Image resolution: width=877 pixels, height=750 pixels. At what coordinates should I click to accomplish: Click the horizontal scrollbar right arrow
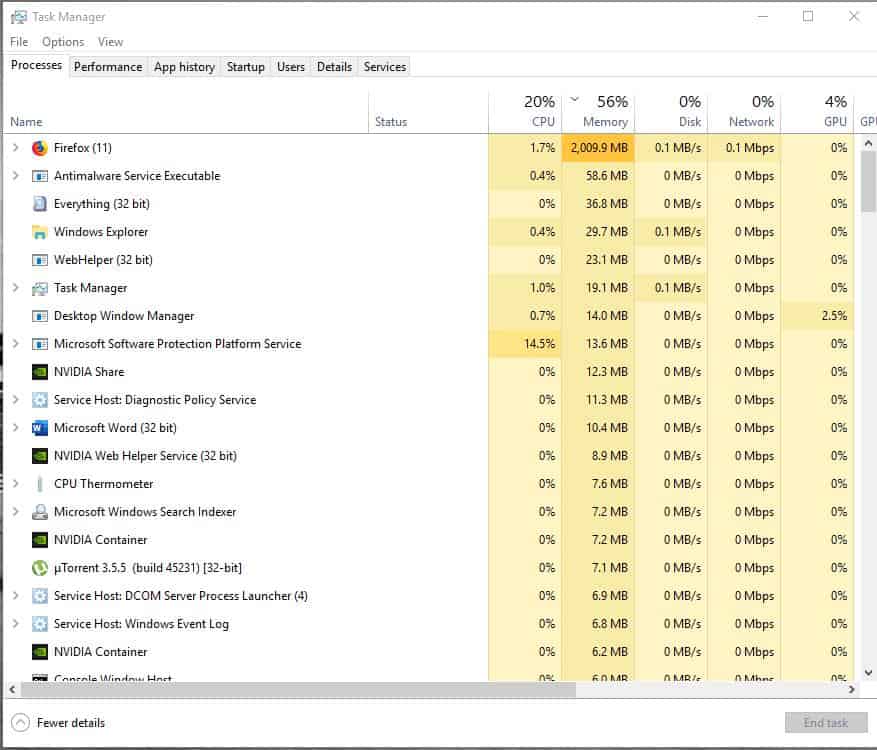tap(851, 690)
